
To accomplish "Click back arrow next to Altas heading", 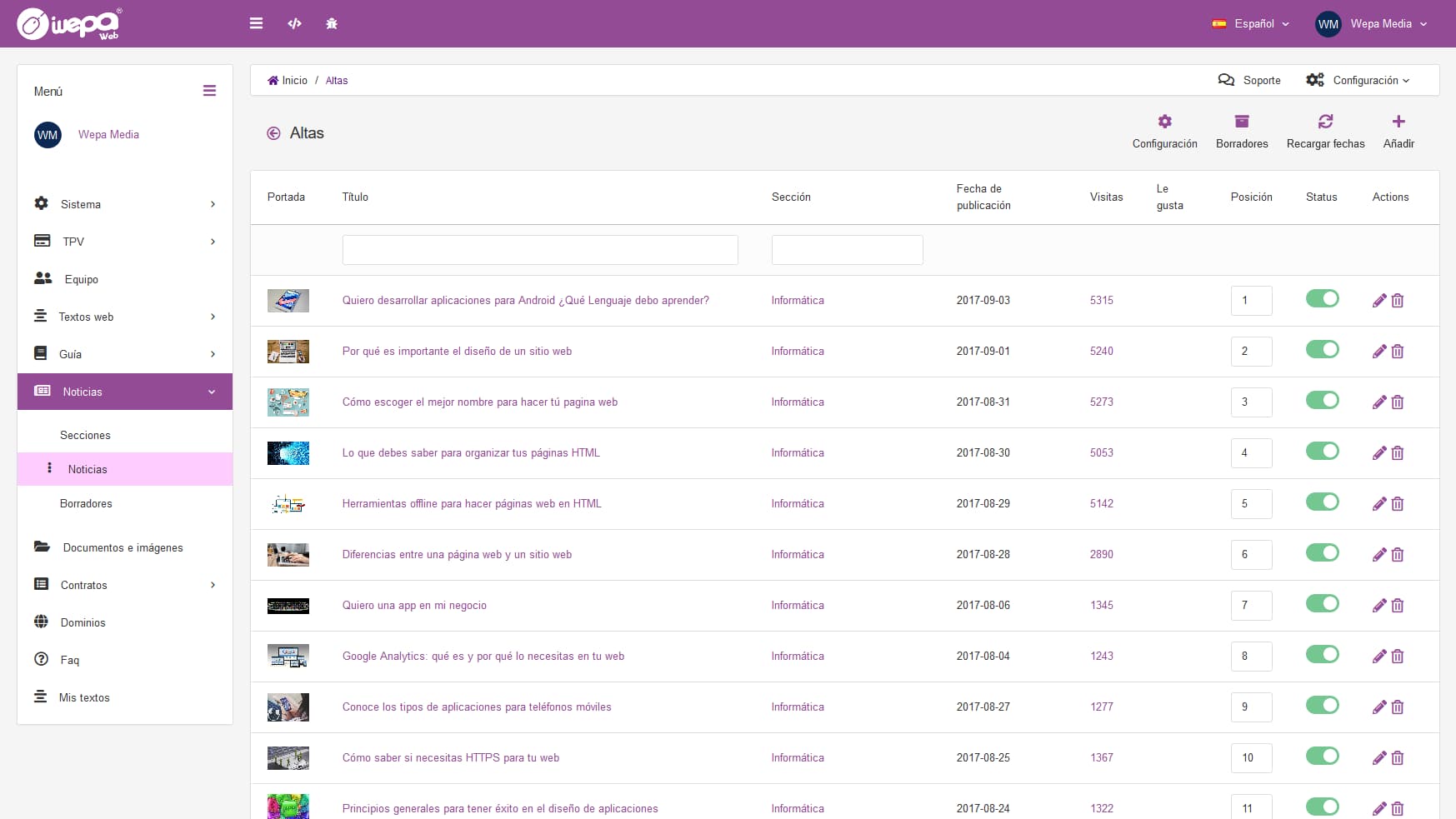I will pos(273,133).
